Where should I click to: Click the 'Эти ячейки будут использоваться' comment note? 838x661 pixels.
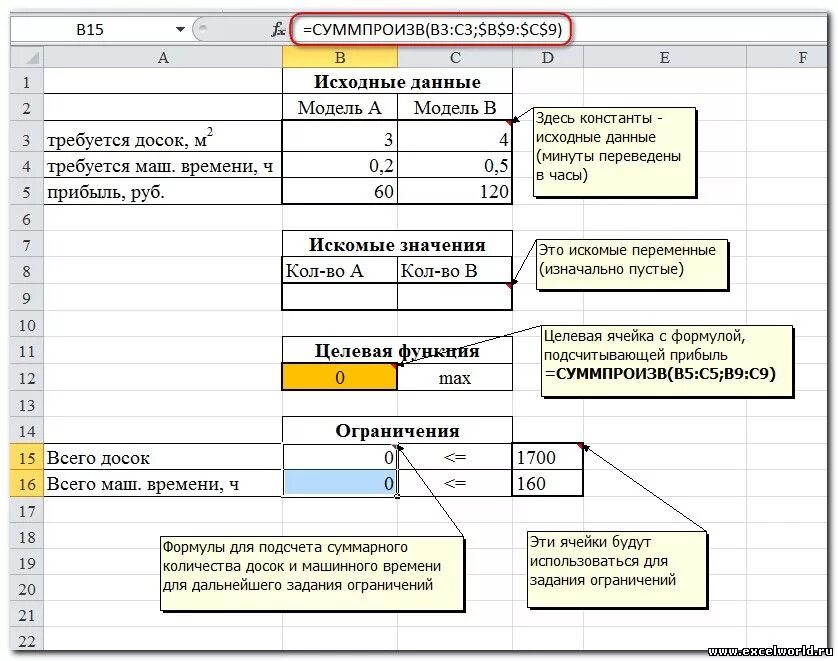coord(617,570)
